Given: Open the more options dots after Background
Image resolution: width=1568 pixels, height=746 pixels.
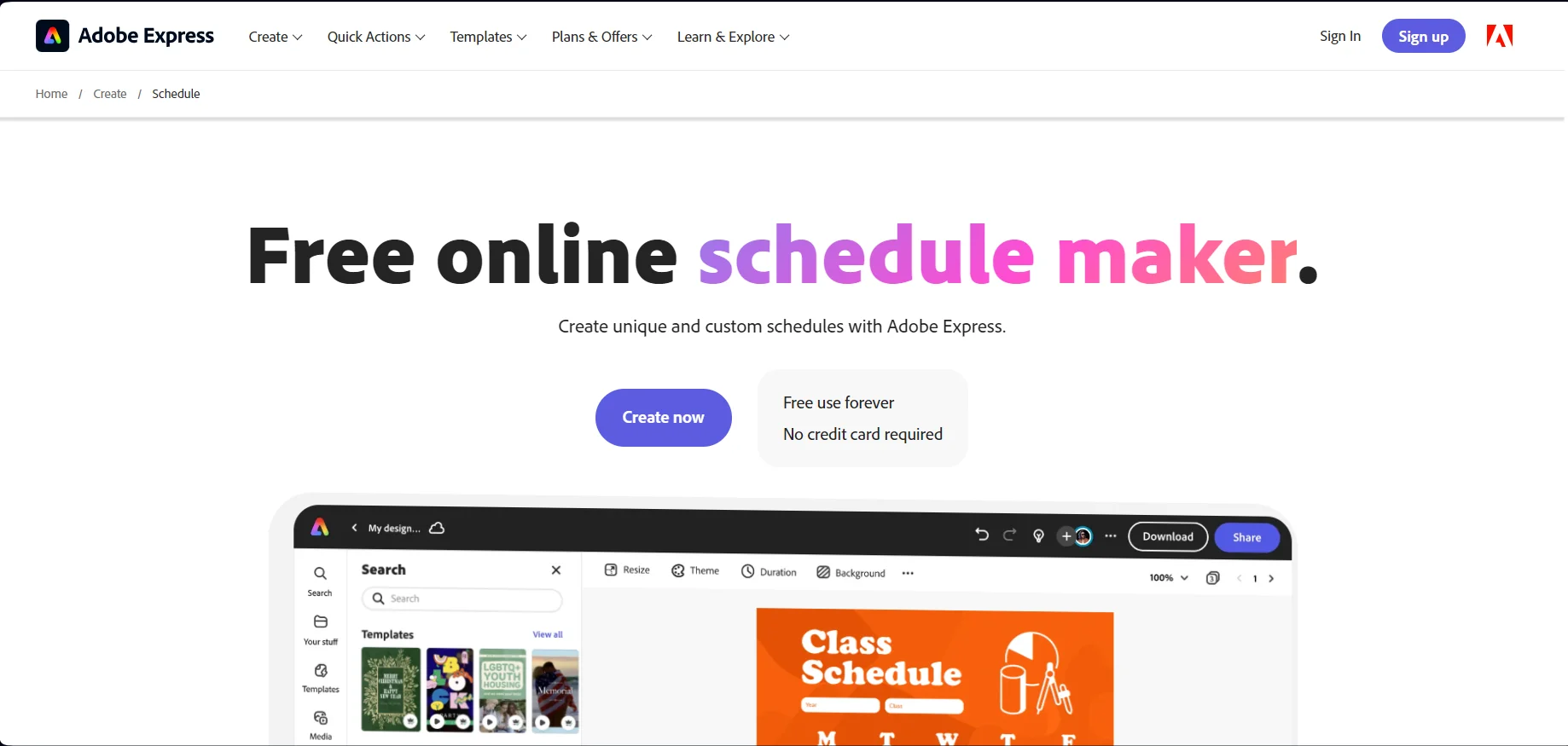Looking at the screenshot, I should 908,573.
